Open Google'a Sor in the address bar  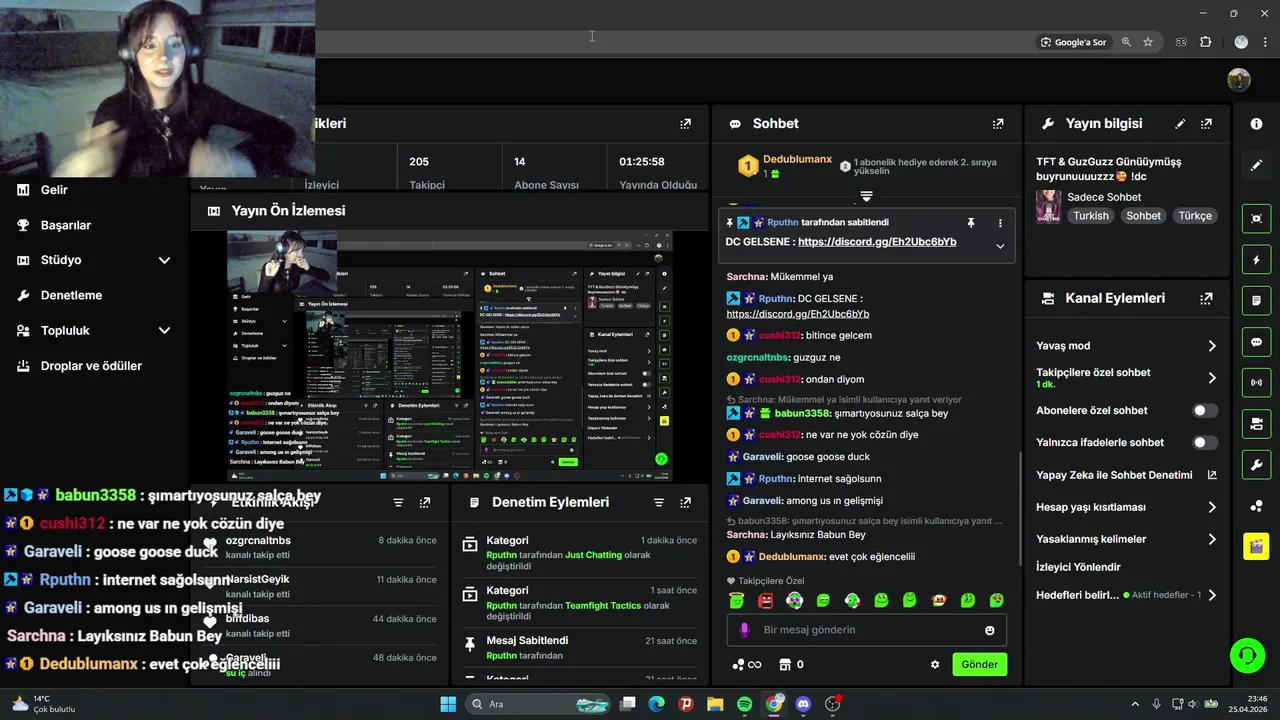point(1074,42)
